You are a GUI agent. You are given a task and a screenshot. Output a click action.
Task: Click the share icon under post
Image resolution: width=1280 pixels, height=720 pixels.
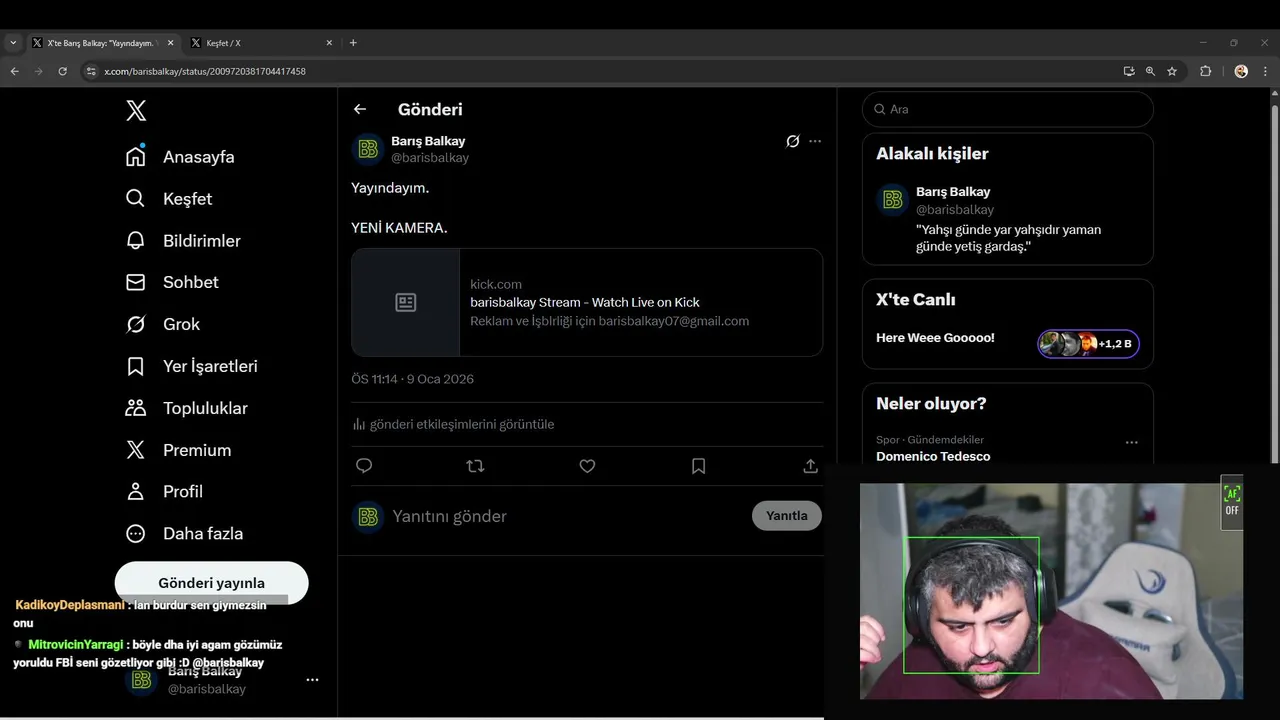click(x=811, y=466)
